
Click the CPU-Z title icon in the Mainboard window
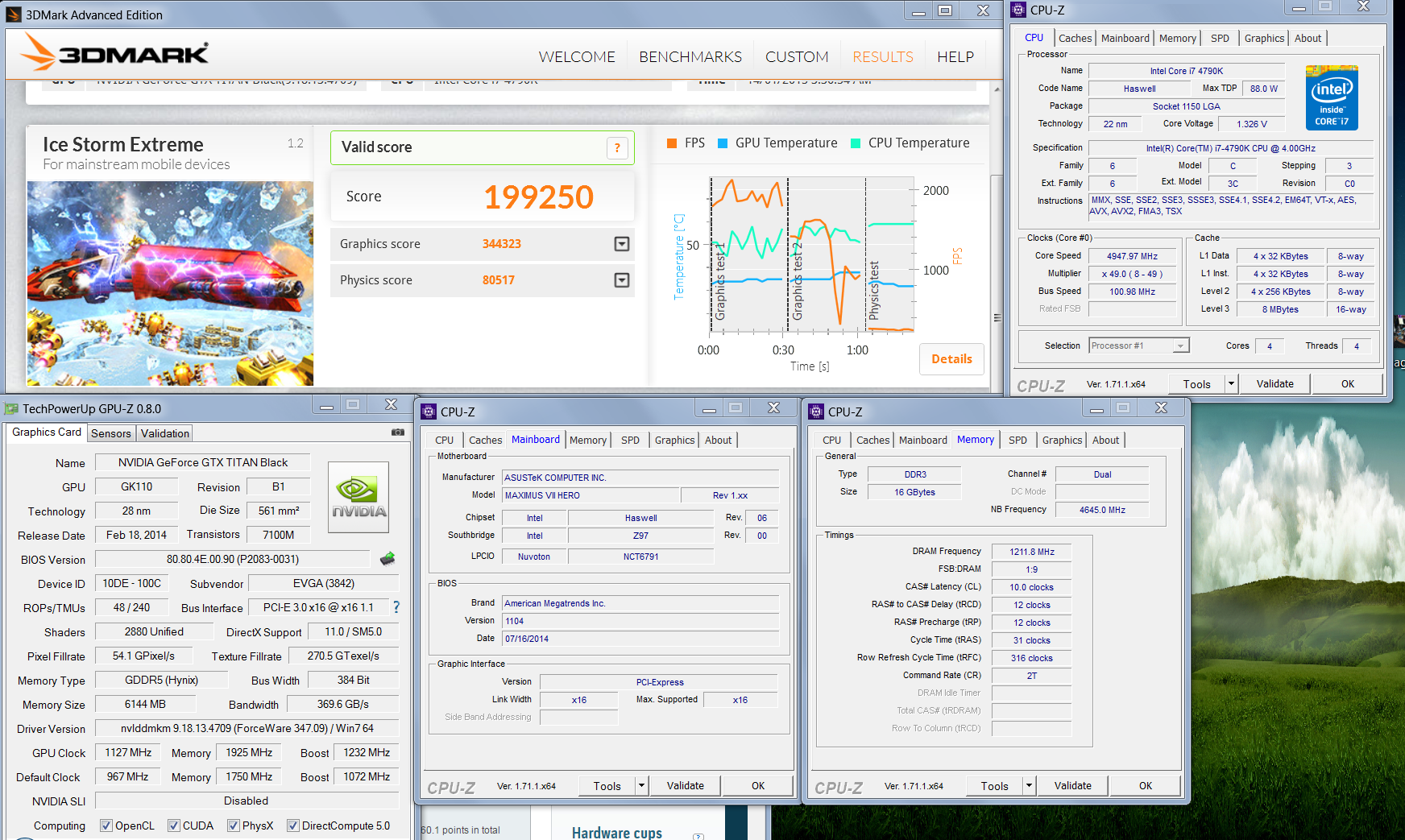point(429,412)
